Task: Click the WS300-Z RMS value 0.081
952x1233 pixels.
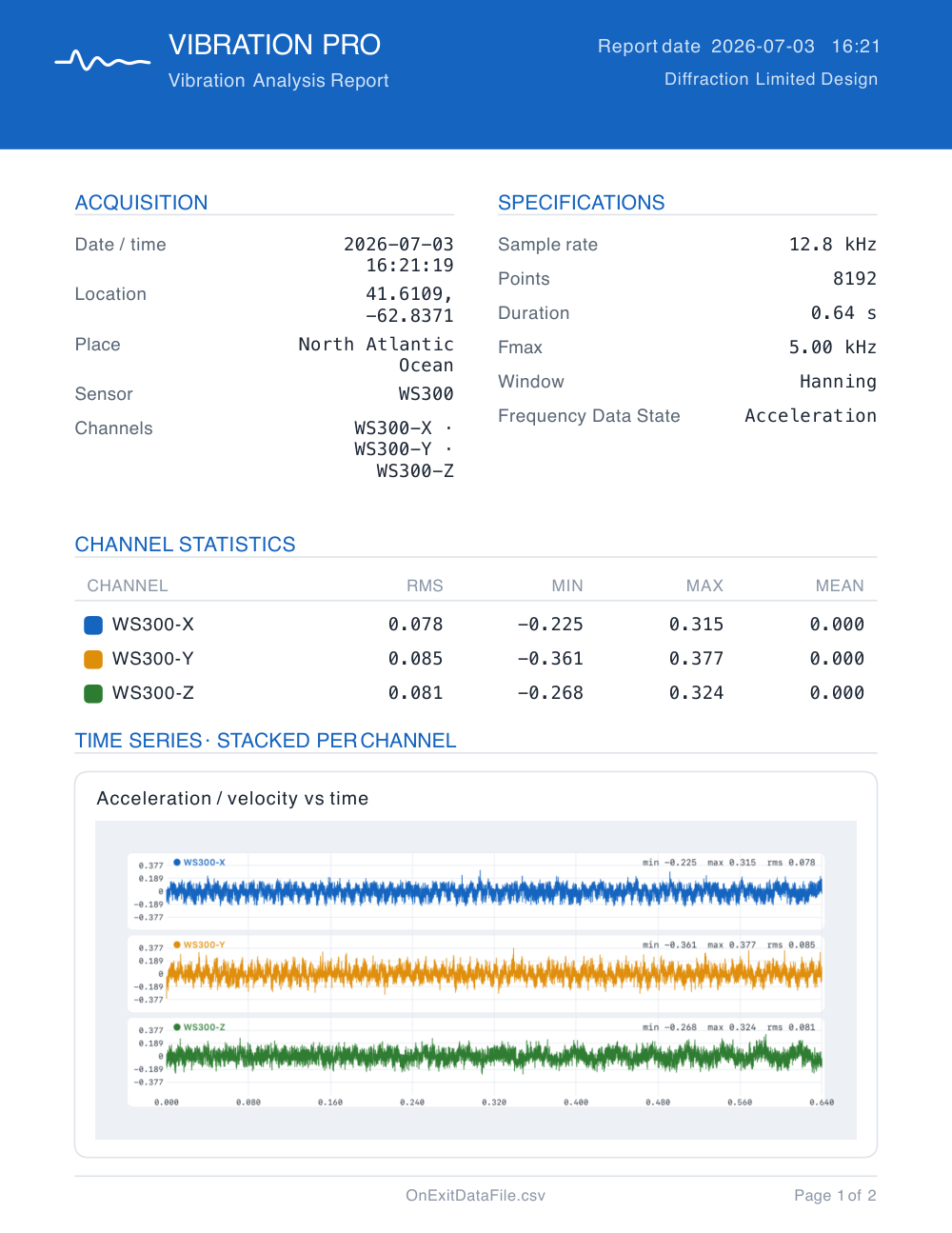Action: click(x=415, y=693)
